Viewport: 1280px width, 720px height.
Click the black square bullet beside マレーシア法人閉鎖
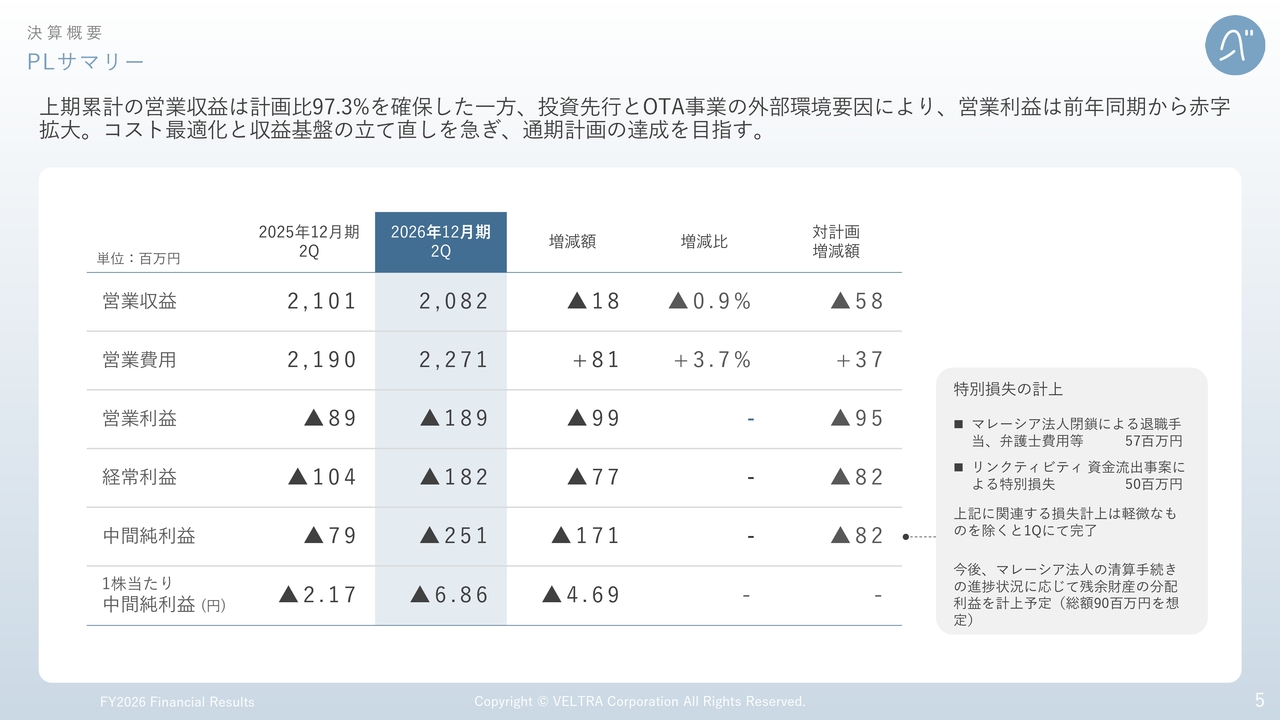tap(959, 425)
